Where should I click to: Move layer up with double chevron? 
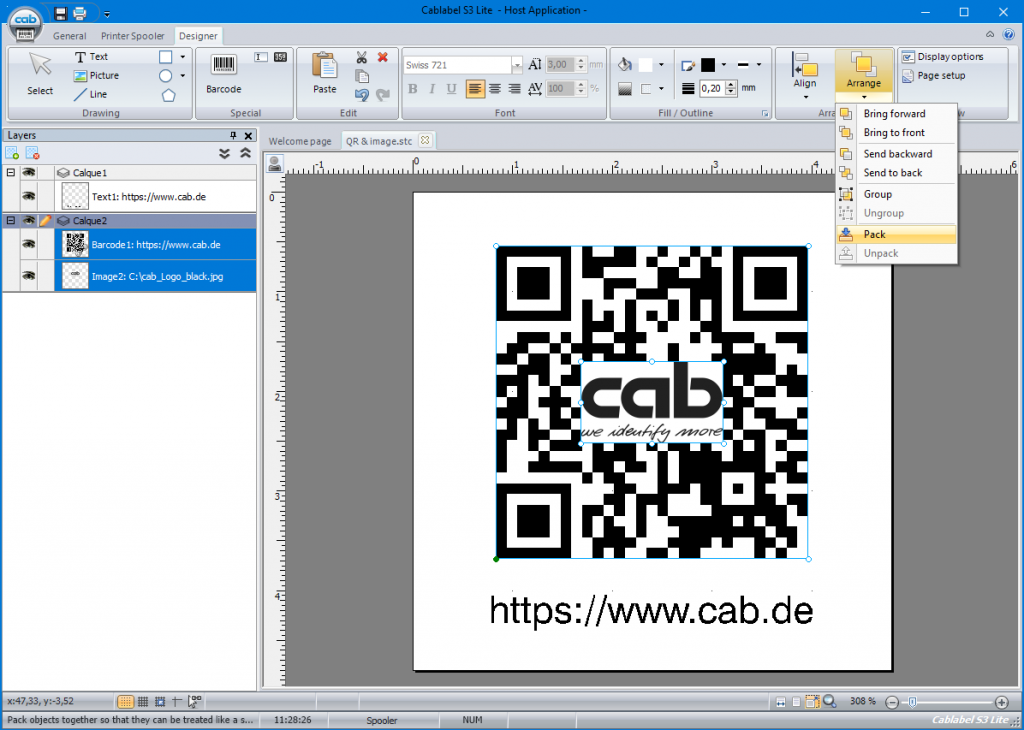[246, 153]
